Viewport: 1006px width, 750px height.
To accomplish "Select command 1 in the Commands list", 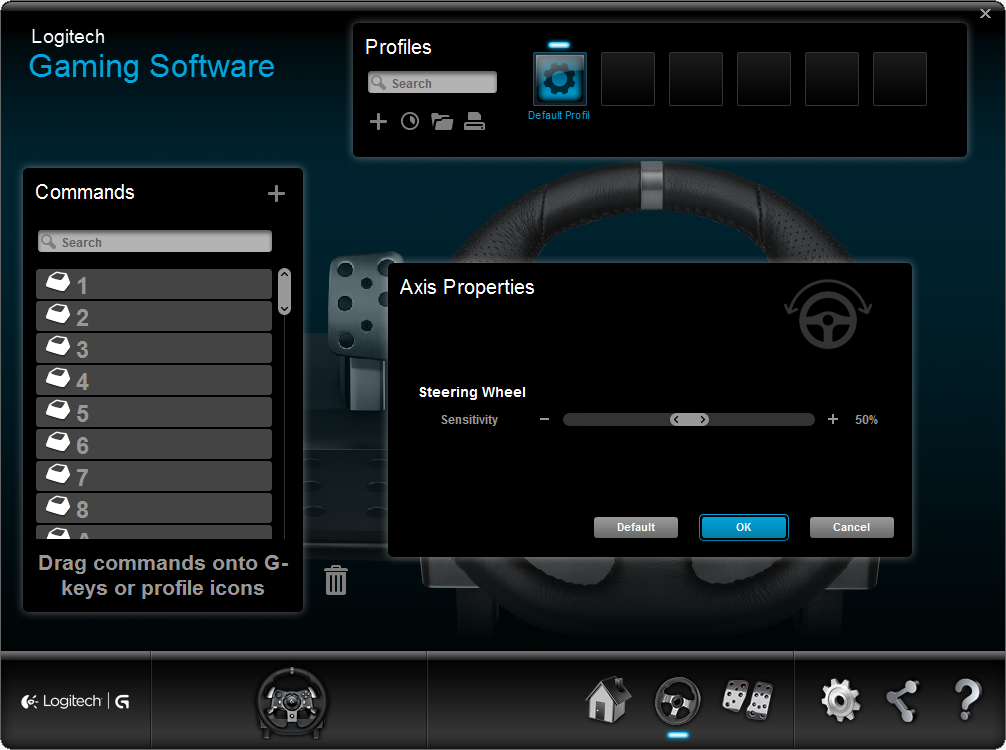I will pyautogui.click(x=154, y=284).
